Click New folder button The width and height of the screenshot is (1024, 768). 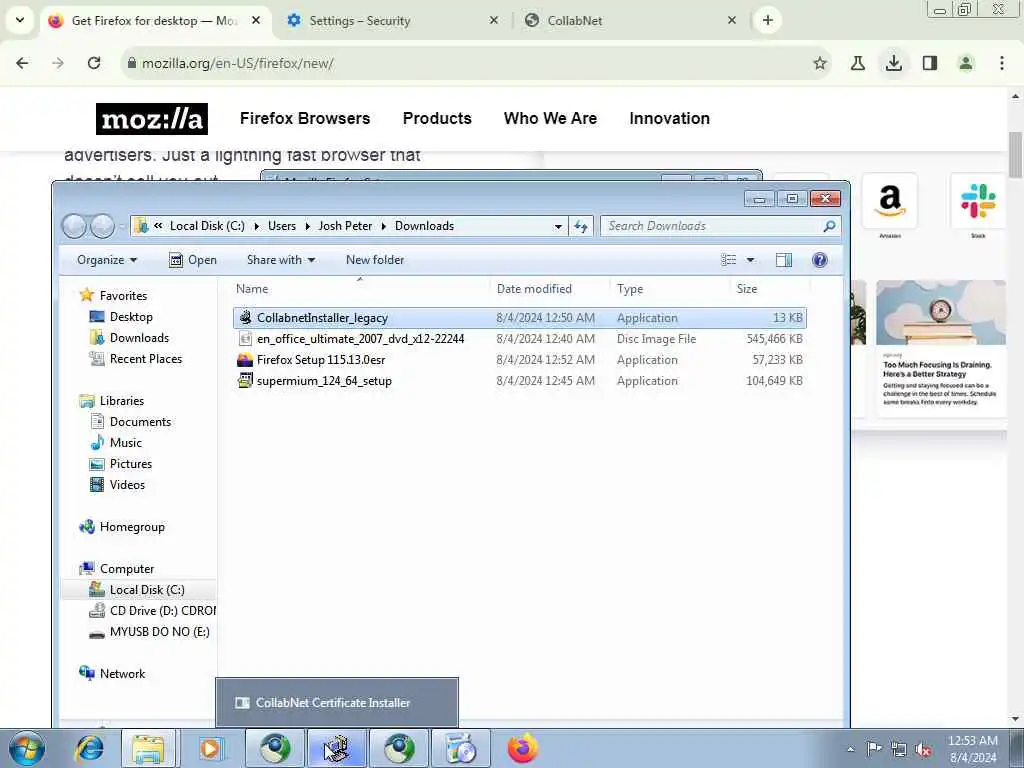[375, 260]
